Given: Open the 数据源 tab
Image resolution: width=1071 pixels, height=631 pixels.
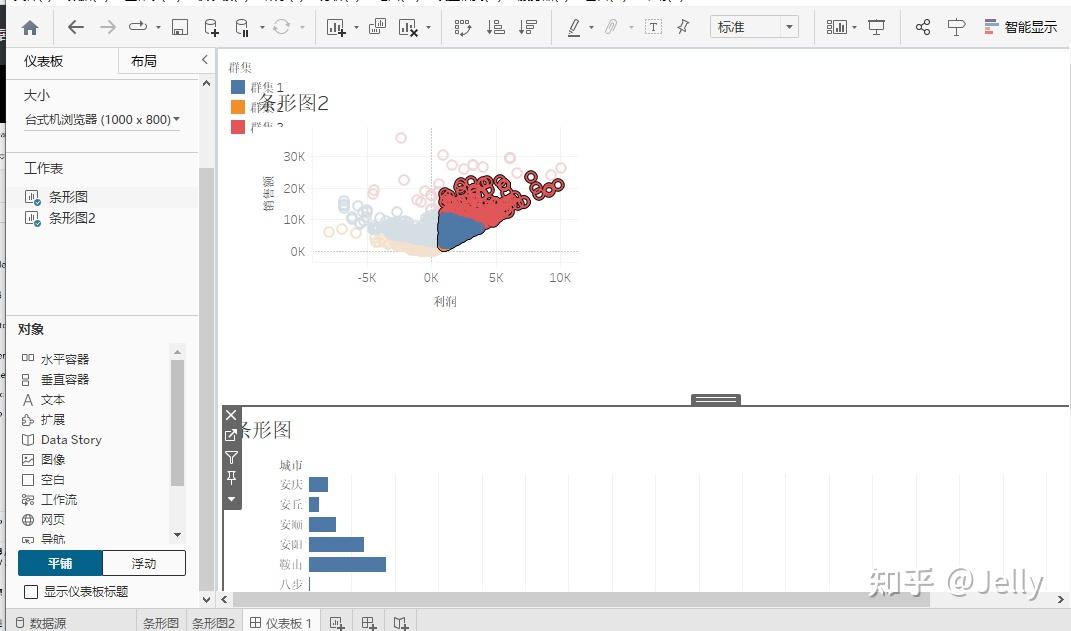Looking at the screenshot, I should (41, 623).
